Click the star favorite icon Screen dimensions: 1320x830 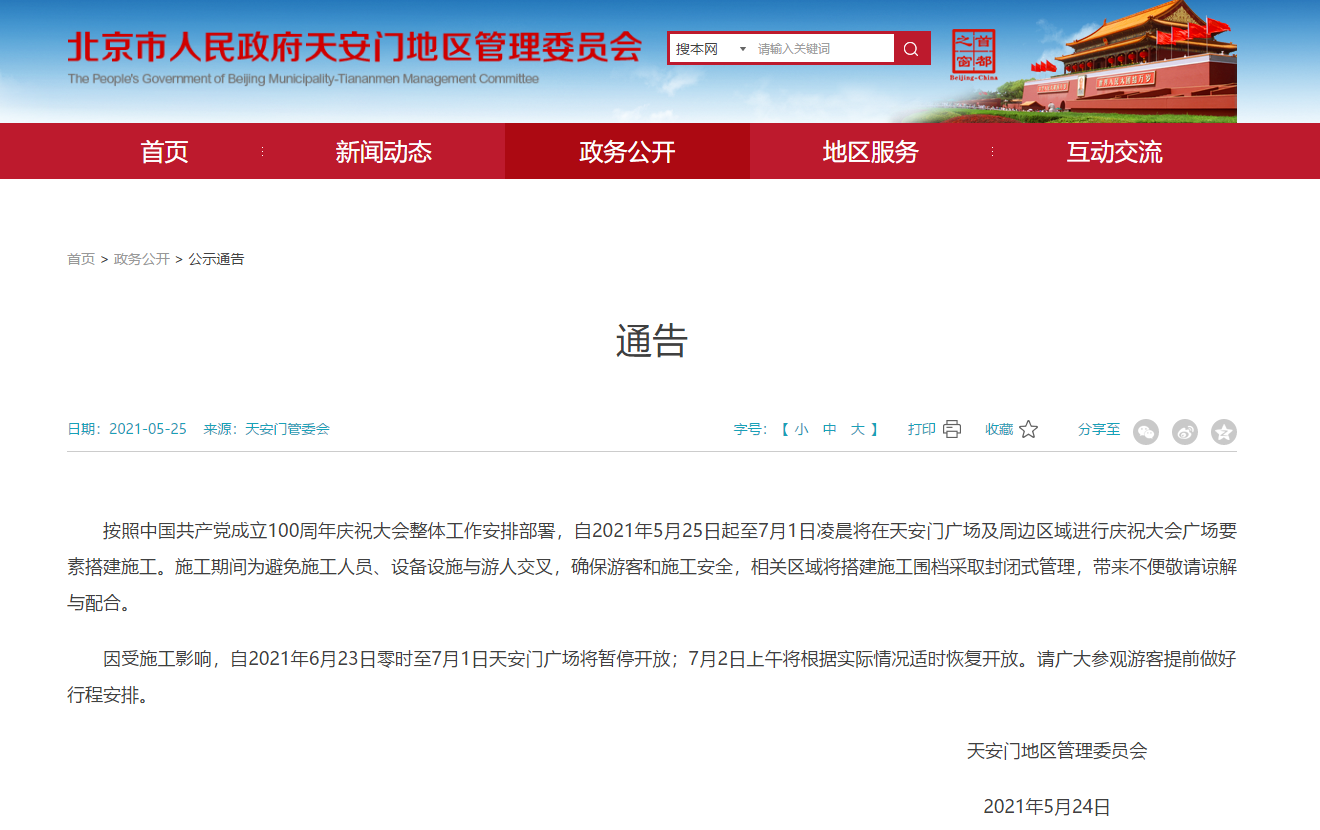coord(1028,429)
